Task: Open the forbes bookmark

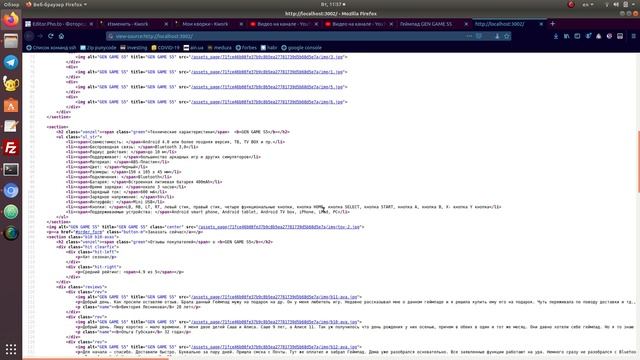Action: click(x=246, y=47)
